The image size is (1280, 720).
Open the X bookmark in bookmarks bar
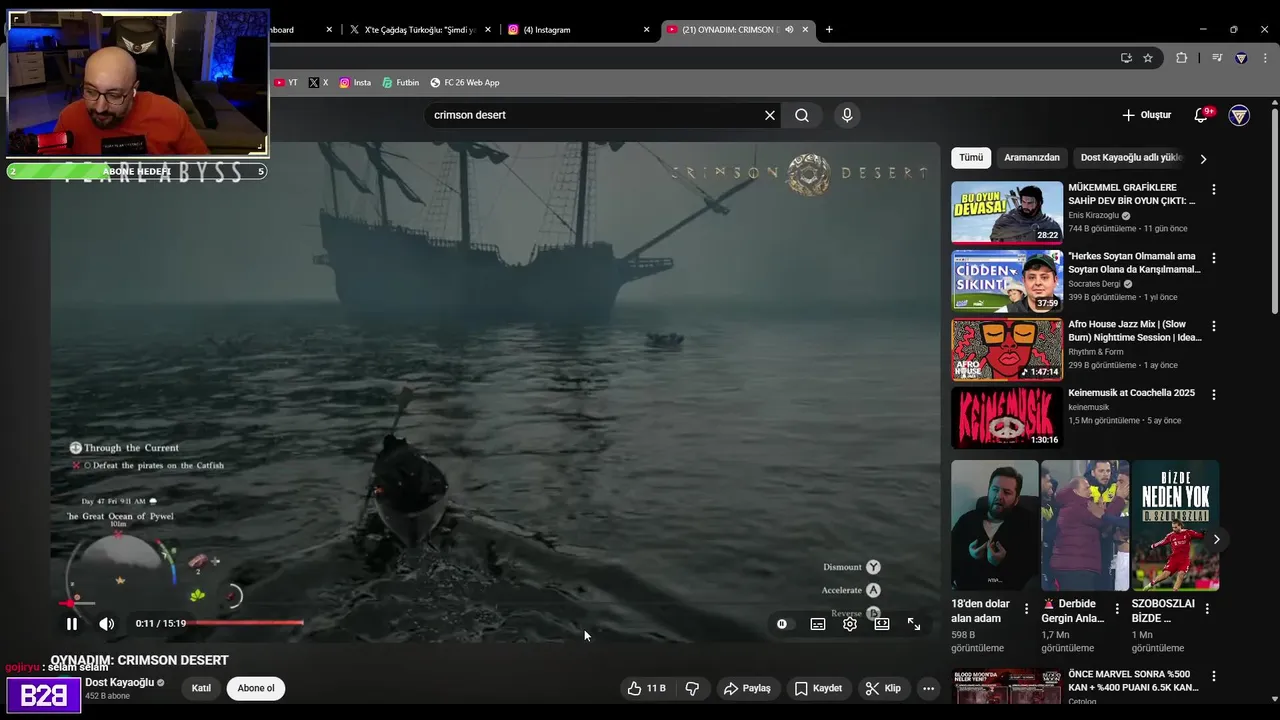pos(318,83)
